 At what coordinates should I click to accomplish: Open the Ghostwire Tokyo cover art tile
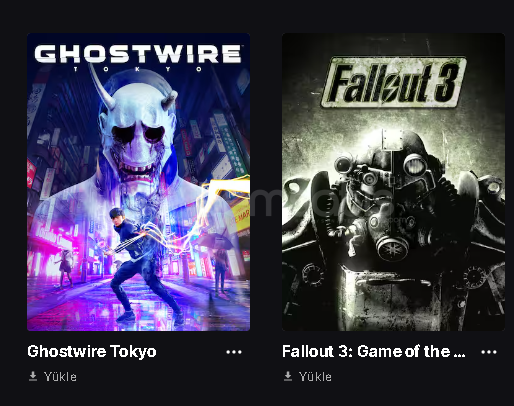pyautogui.click(x=138, y=182)
